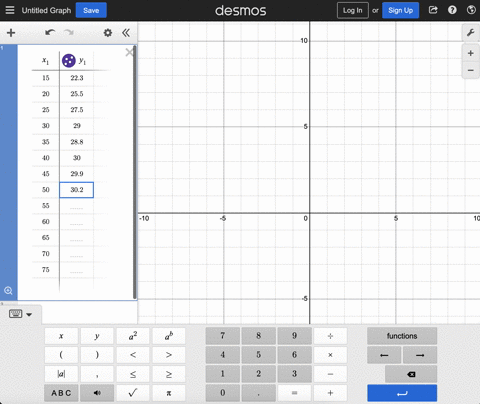Click the backspace key
Screen dimensions: 480x404
411,374
